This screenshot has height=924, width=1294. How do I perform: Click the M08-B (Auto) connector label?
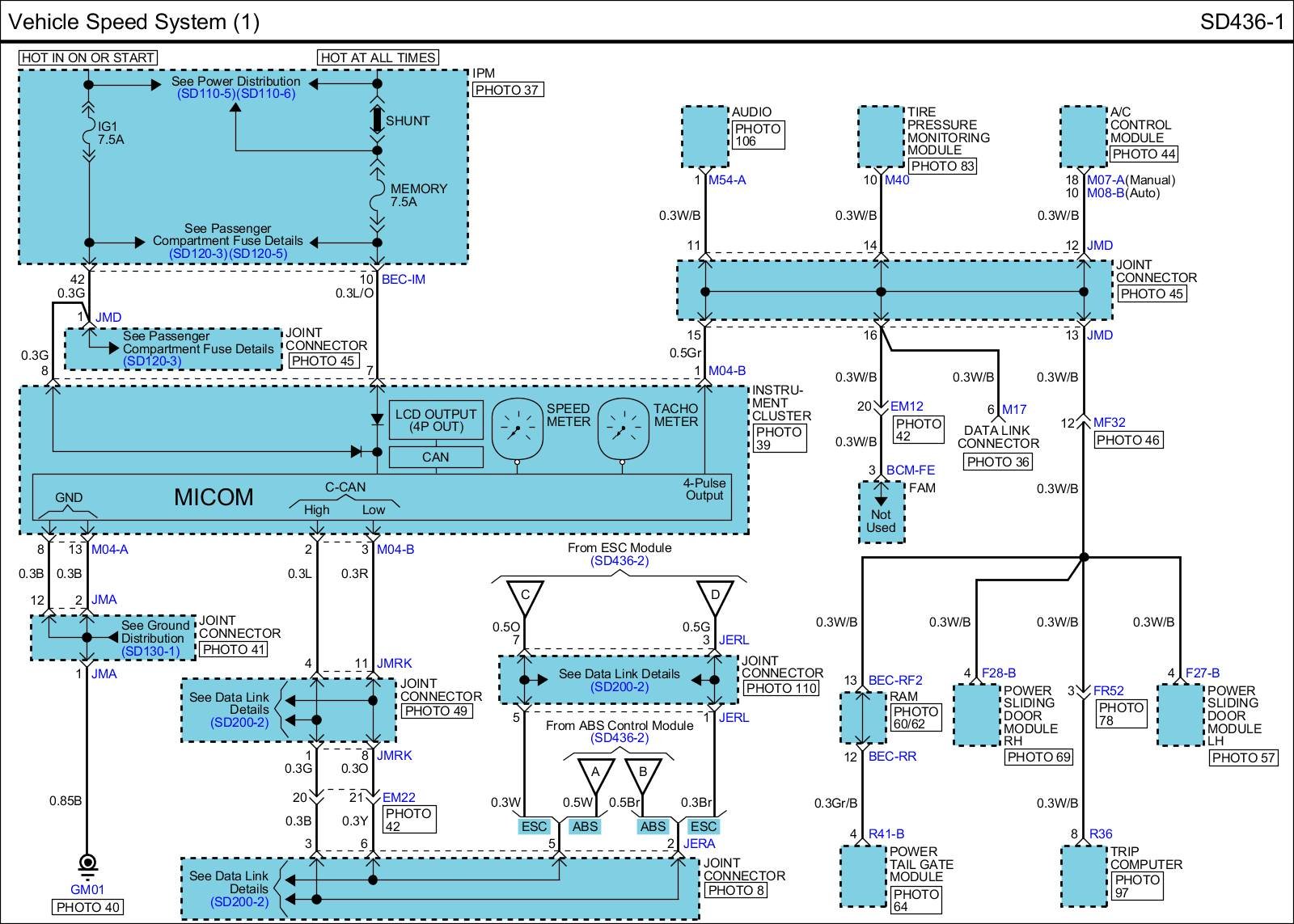point(1123,193)
